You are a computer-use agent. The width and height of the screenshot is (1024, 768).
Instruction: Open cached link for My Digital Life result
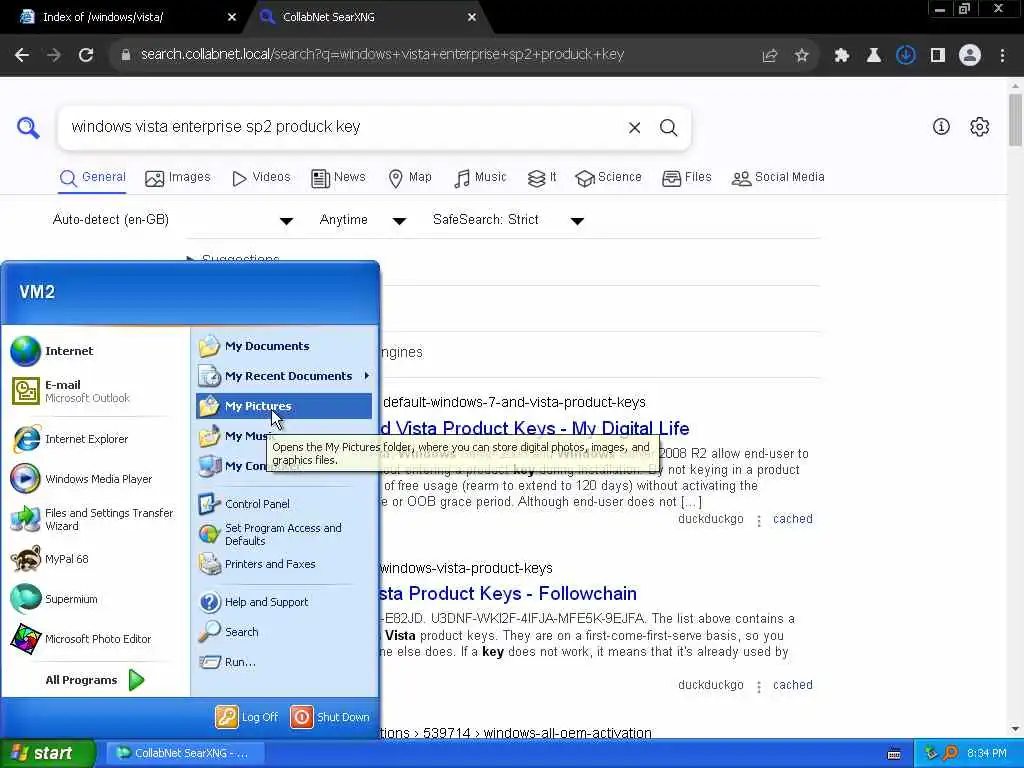pos(793,519)
